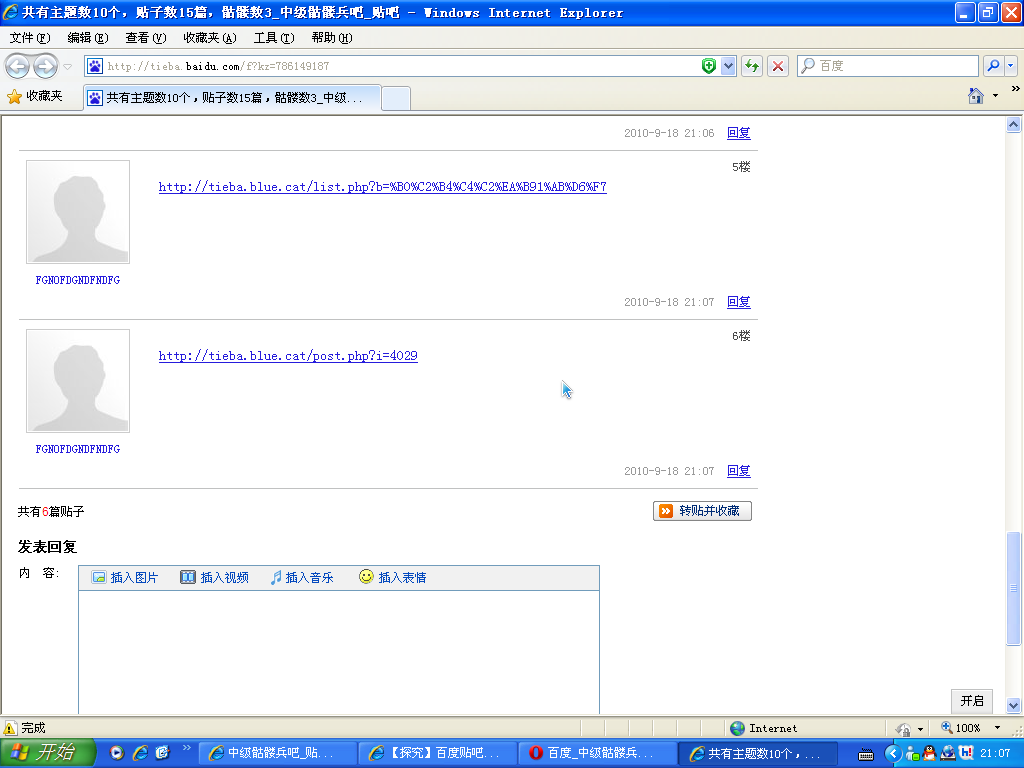Select the 共有主题数10个 browser tab
This screenshot has height=768, width=1024.
[x=232, y=98]
